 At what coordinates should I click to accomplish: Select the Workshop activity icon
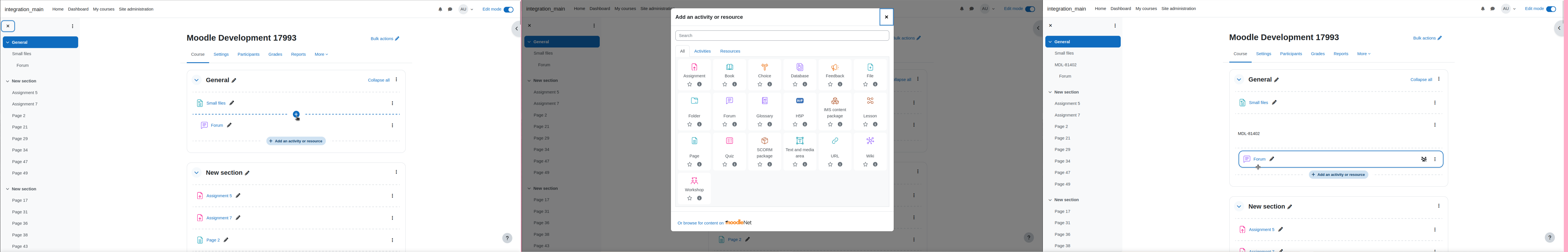[x=694, y=181]
